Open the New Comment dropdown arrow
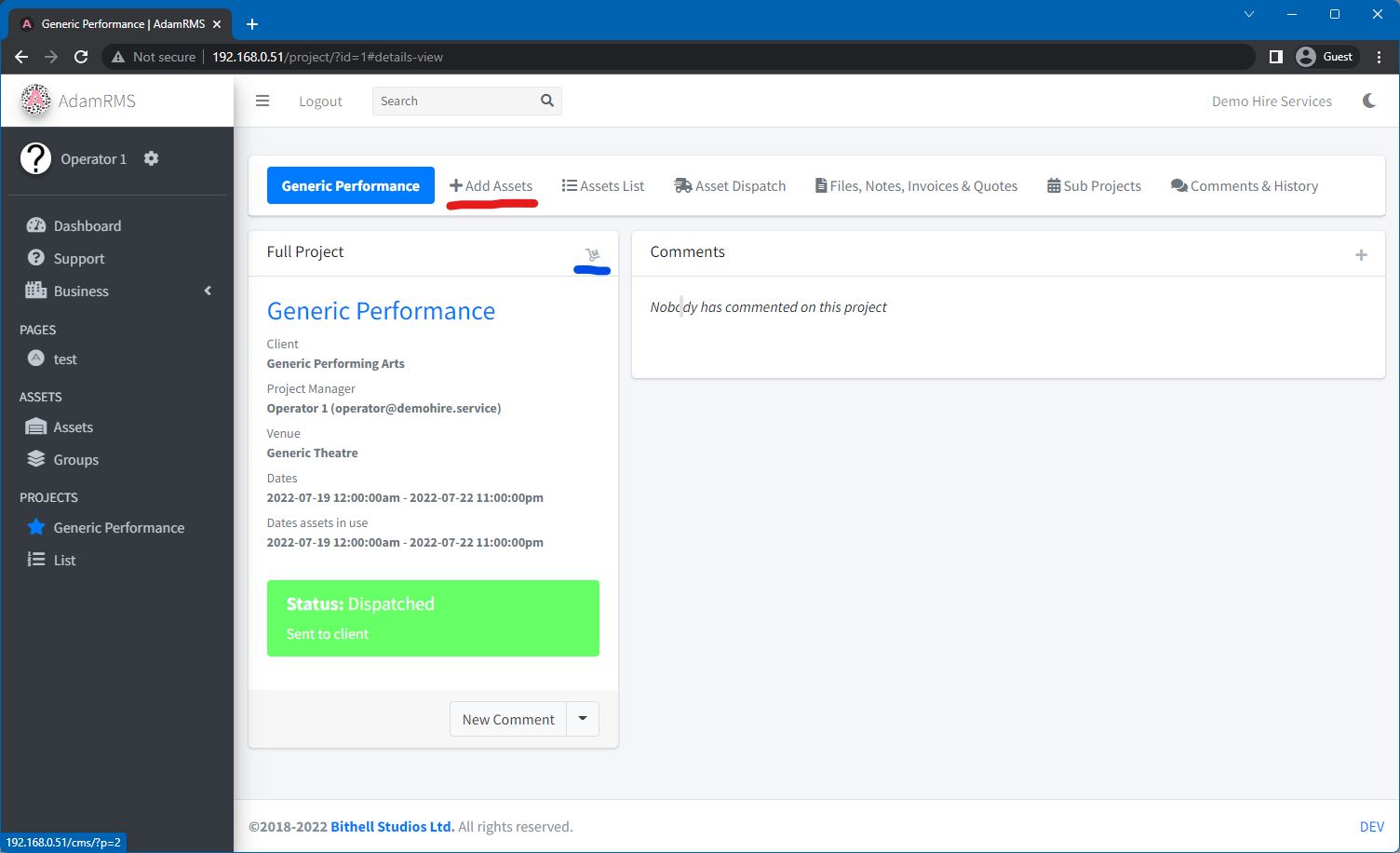The width and height of the screenshot is (1400, 853). click(x=583, y=719)
